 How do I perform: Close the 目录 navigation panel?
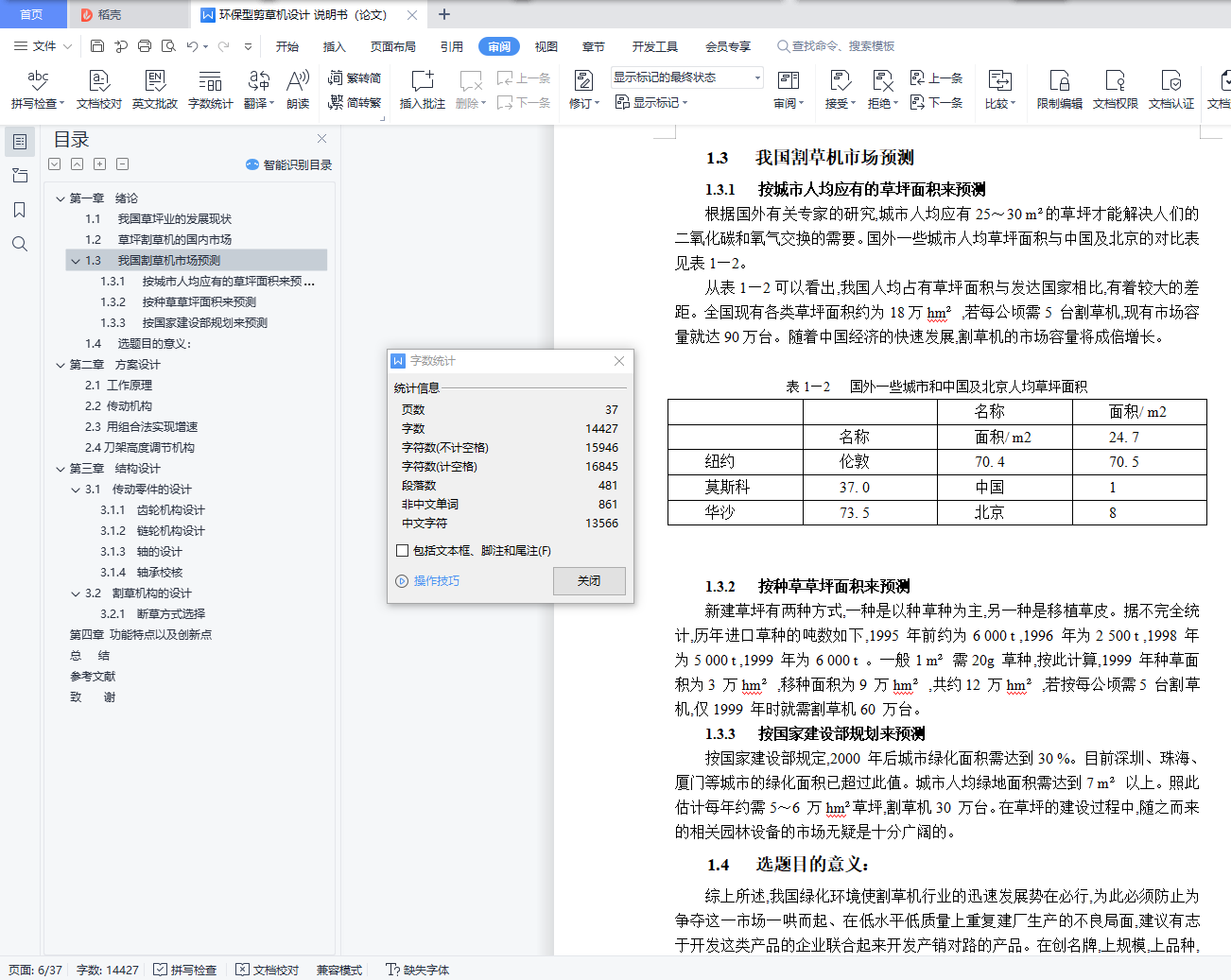321,139
